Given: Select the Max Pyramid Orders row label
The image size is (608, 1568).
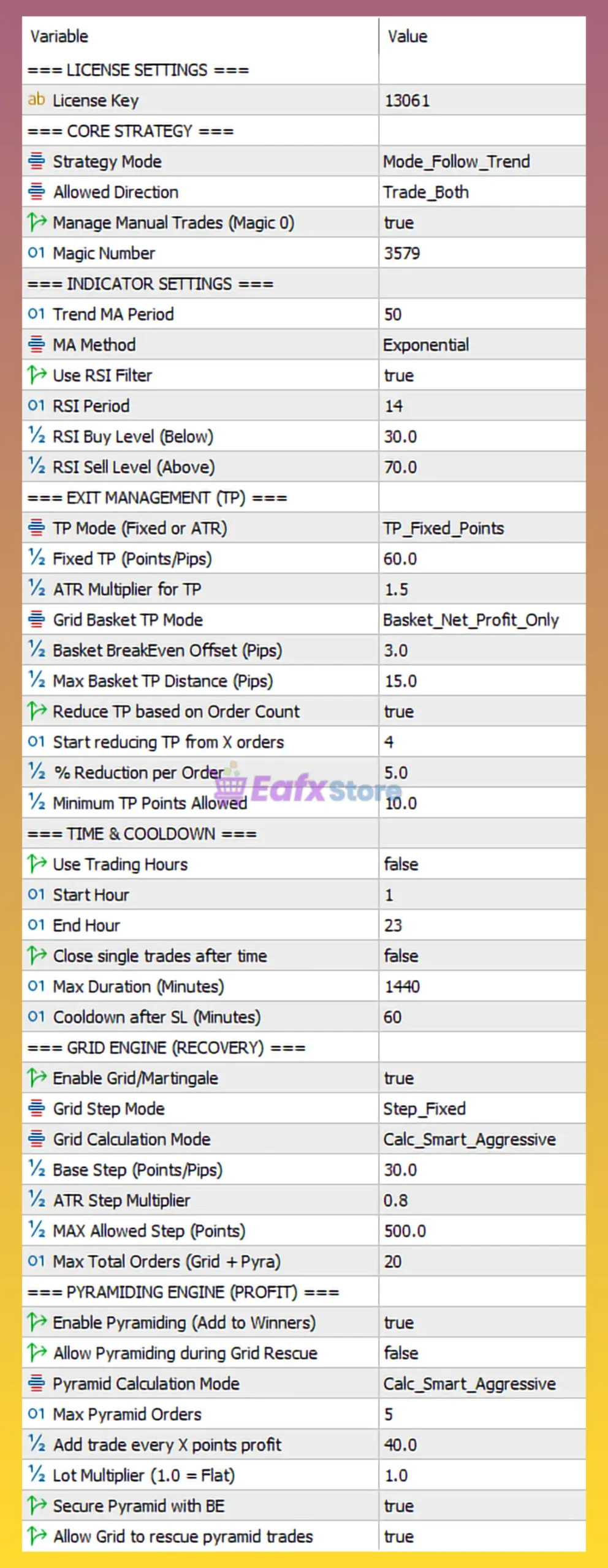Looking at the screenshot, I should coord(127,1414).
